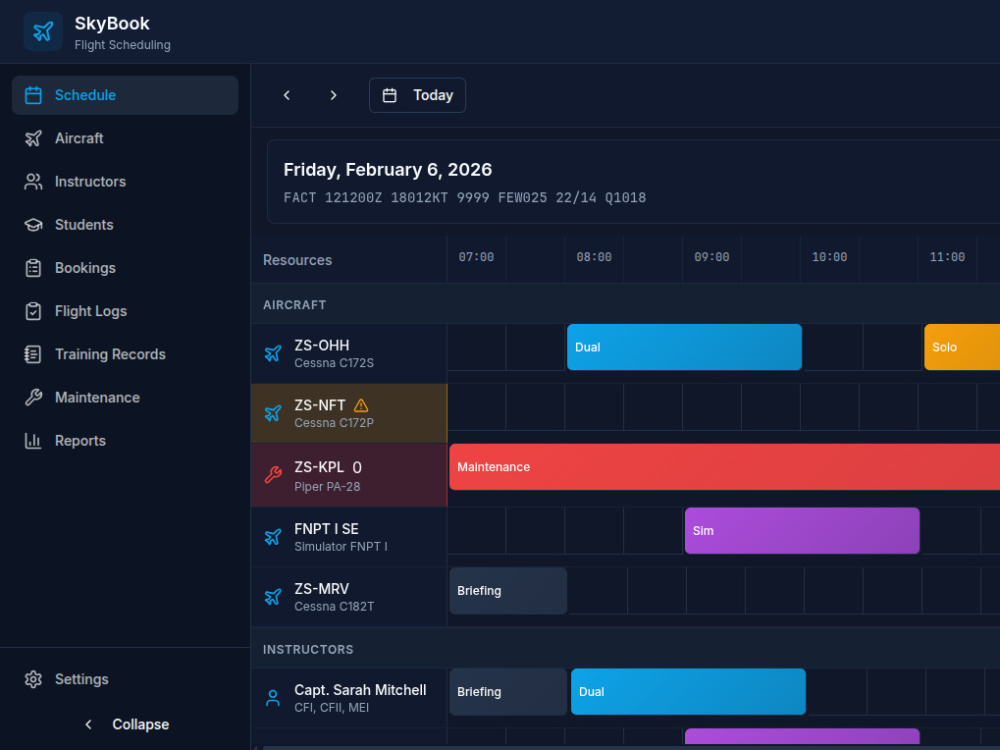Click the small indicator icon after ZS-KPL
Viewport: 1000px width, 750px height.
[x=357, y=467]
